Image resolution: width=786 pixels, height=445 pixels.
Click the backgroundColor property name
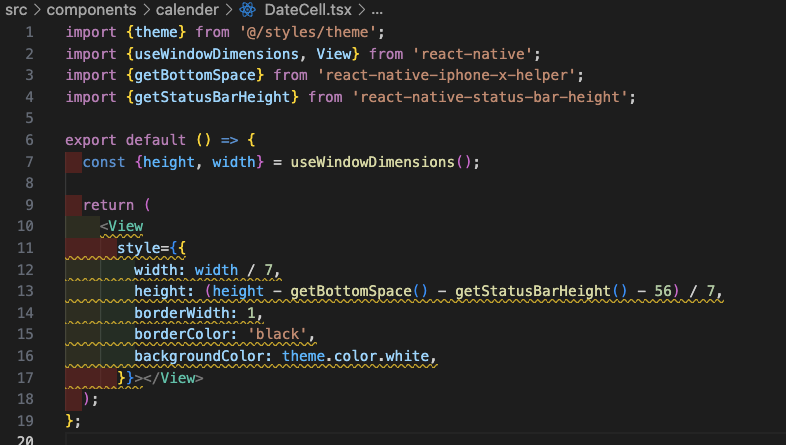coord(199,356)
